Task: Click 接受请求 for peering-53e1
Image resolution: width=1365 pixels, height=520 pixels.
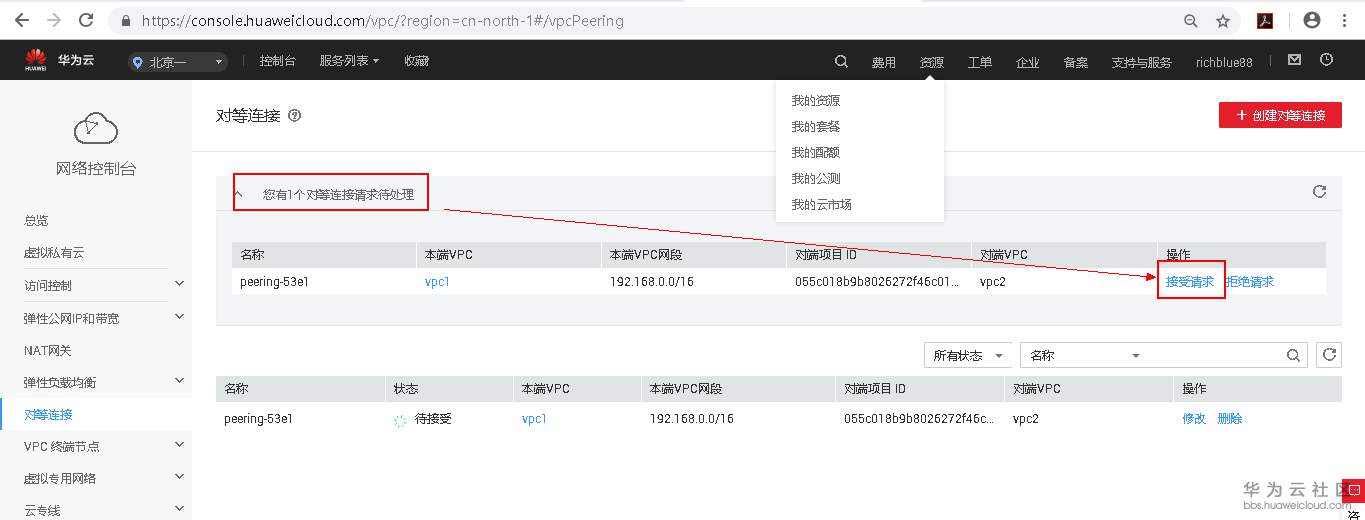Action: pos(1190,282)
